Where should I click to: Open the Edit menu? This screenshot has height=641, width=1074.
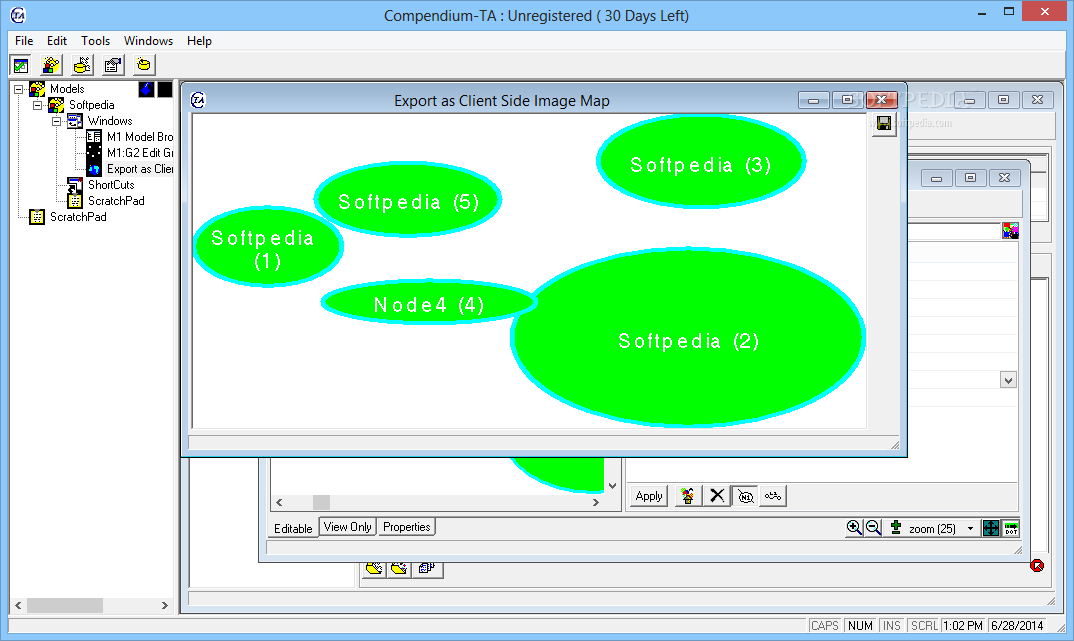[x=57, y=41]
